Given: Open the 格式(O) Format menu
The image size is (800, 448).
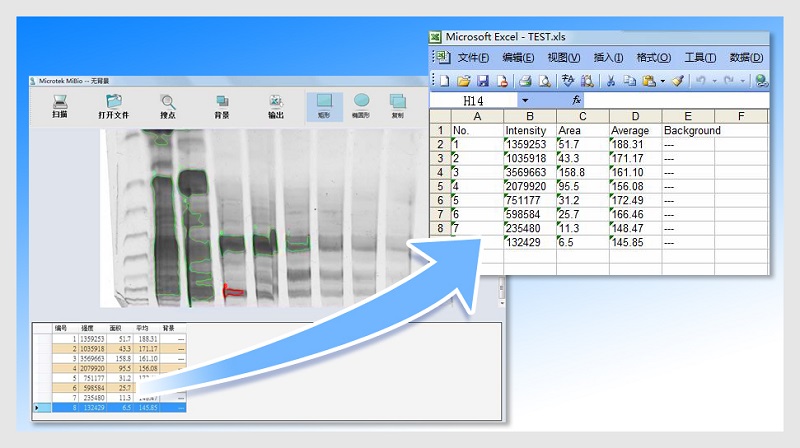Looking at the screenshot, I should tap(653, 58).
